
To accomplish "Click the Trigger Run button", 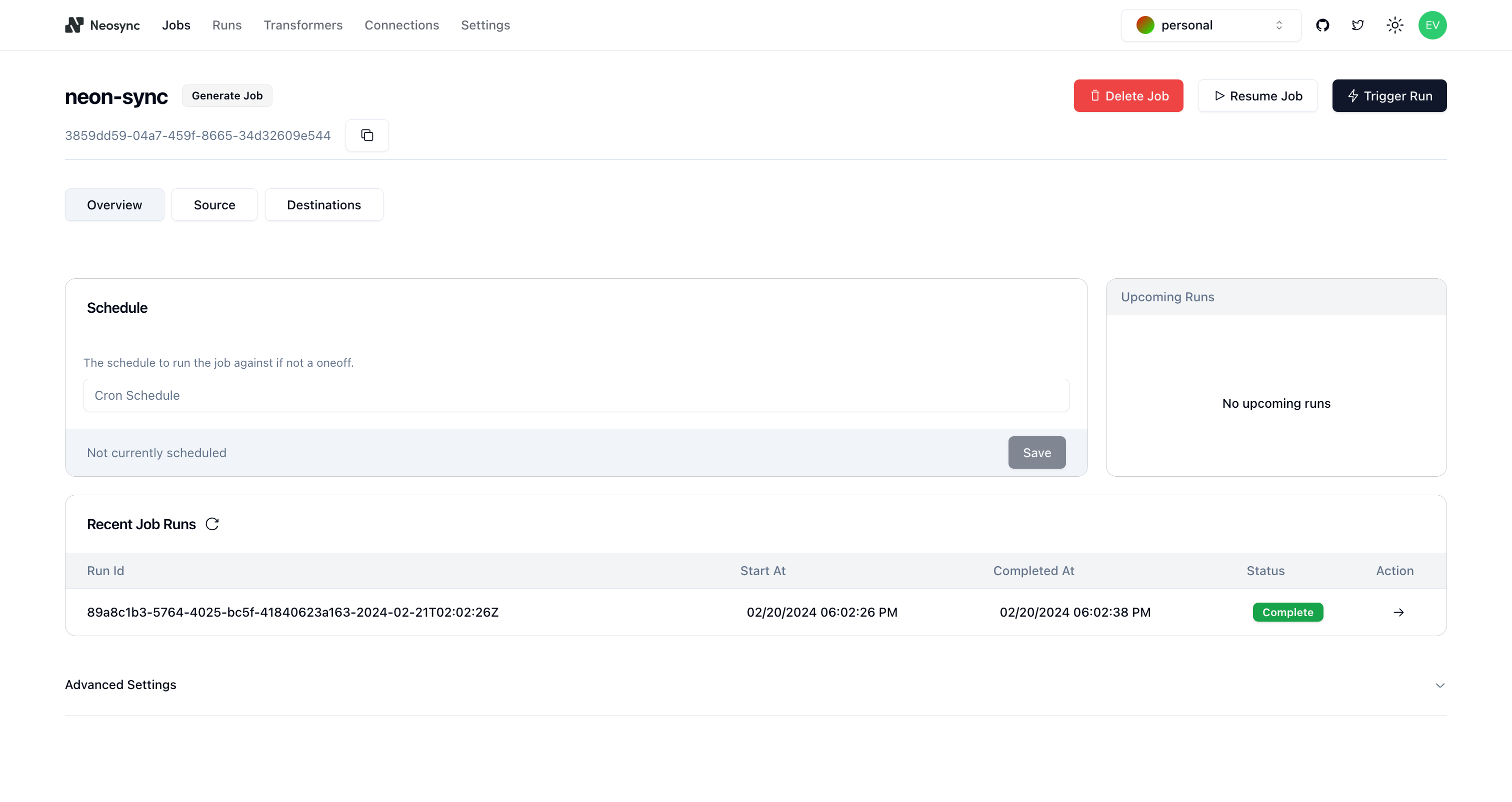I will [1389, 95].
